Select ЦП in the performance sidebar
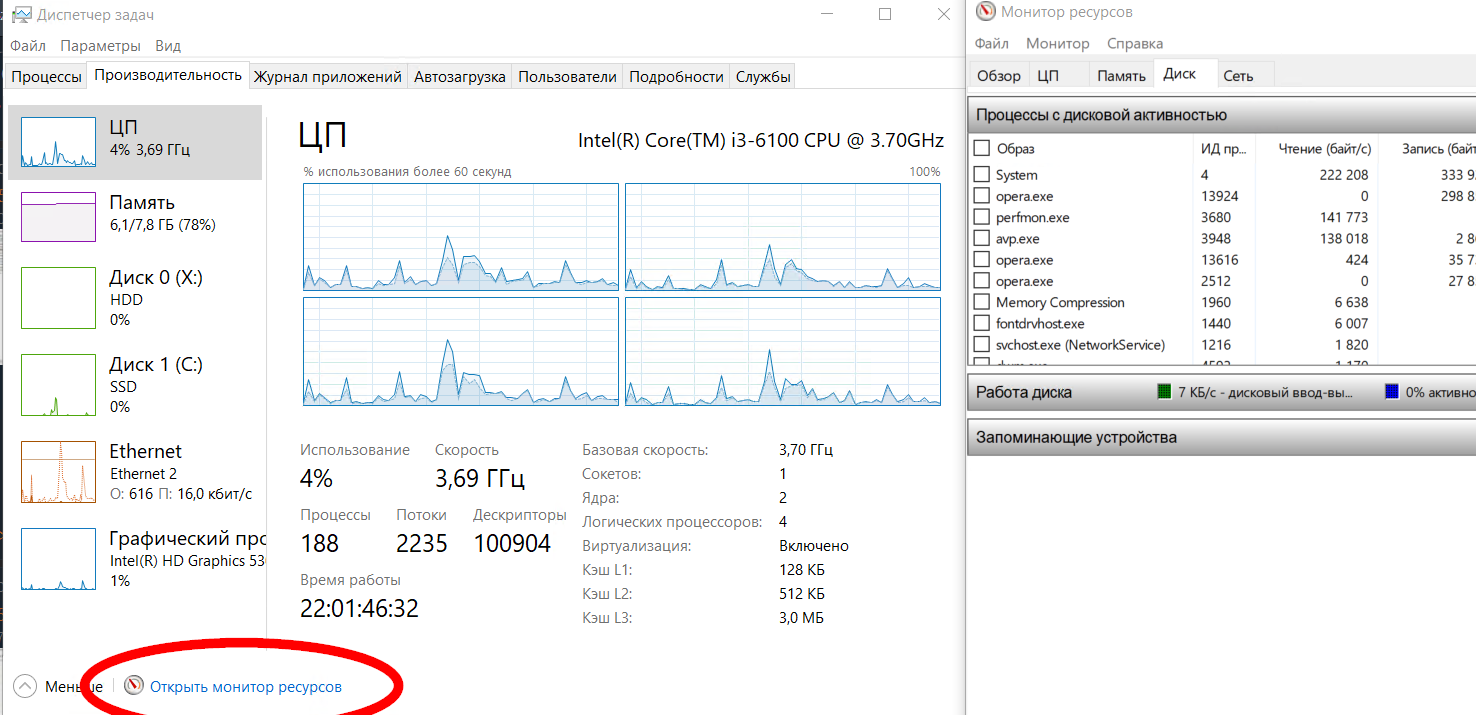This screenshot has height=715, width=1476. tap(135, 143)
